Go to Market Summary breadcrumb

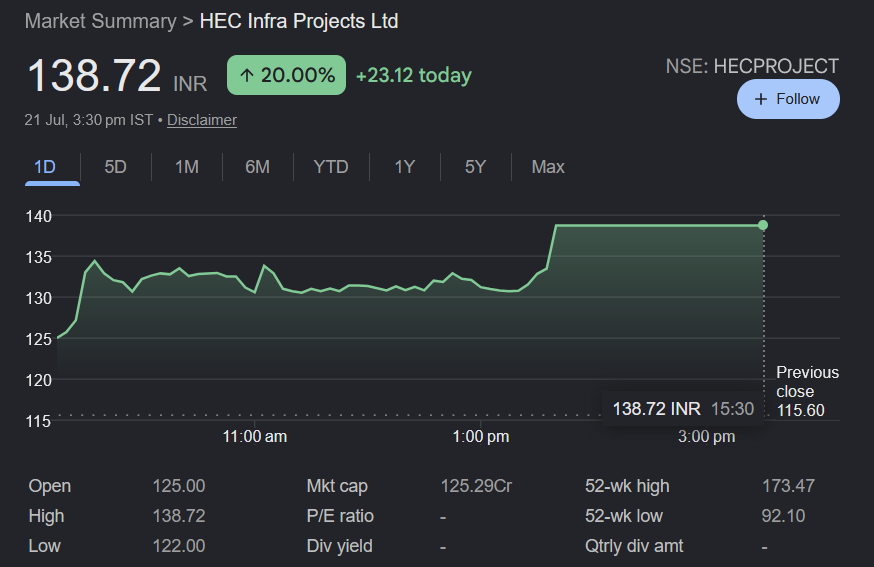pos(100,21)
